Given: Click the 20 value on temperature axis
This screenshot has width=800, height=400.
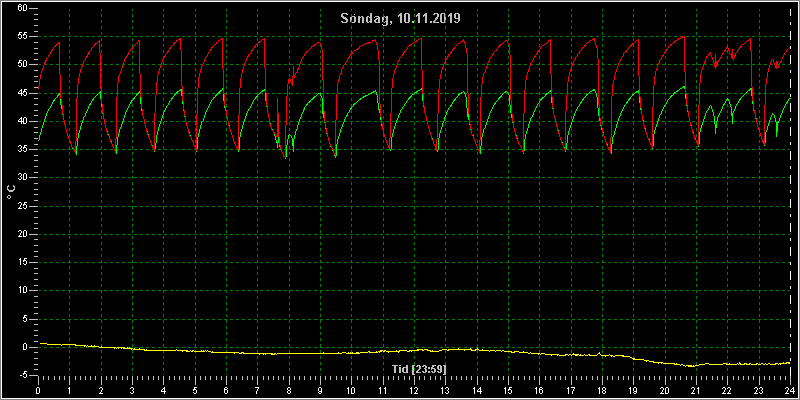Looking at the screenshot, I should coord(22,234).
